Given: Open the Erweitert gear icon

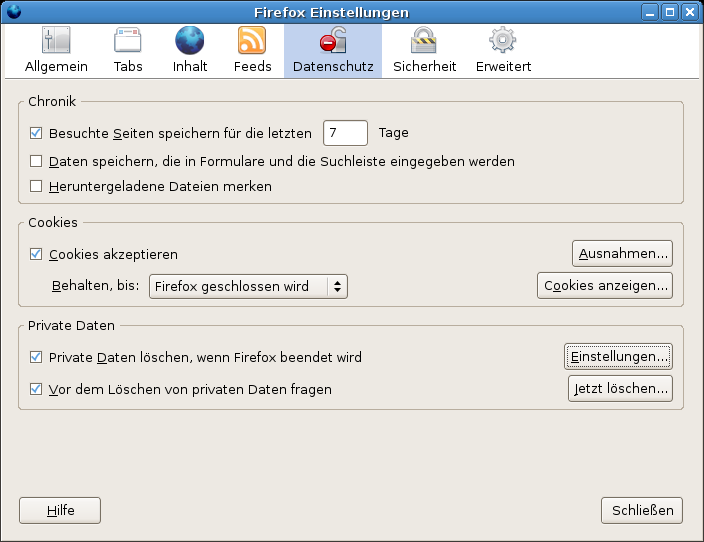Looking at the screenshot, I should click(x=503, y=40).
